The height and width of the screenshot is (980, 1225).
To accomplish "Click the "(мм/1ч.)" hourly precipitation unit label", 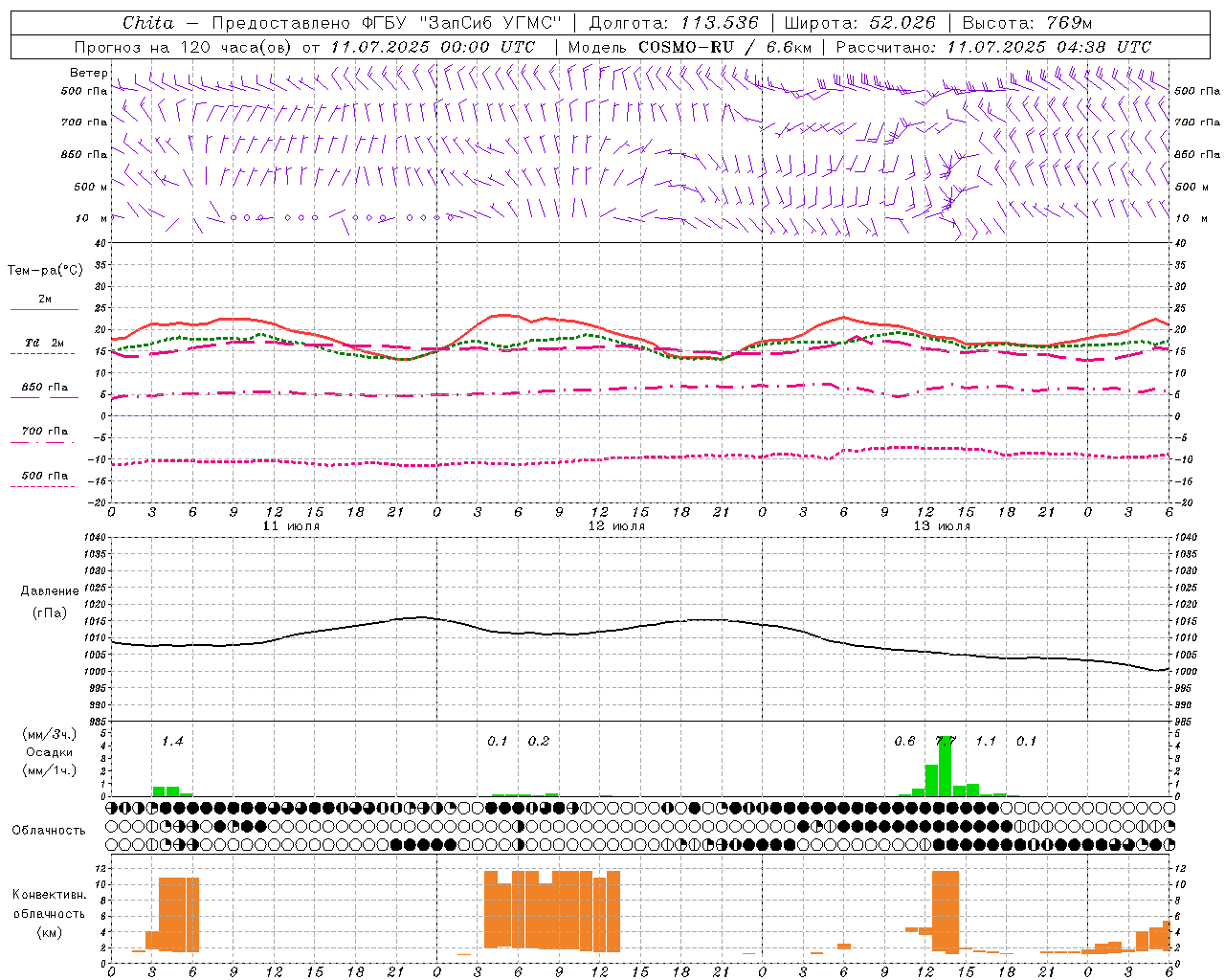I will 50,770.
